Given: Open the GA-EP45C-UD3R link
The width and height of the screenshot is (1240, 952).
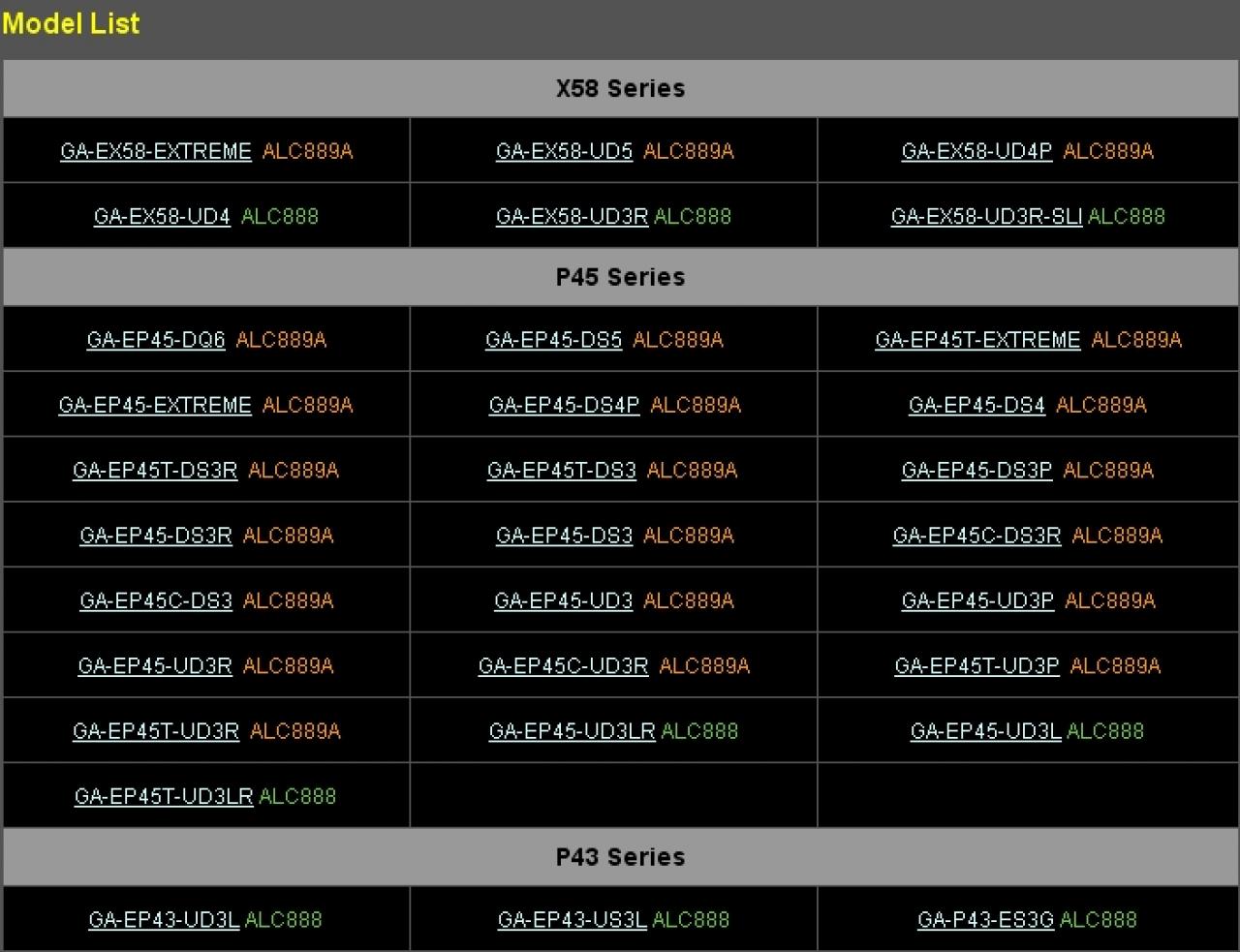Looking at the screenshot, I should pos(563,666).
